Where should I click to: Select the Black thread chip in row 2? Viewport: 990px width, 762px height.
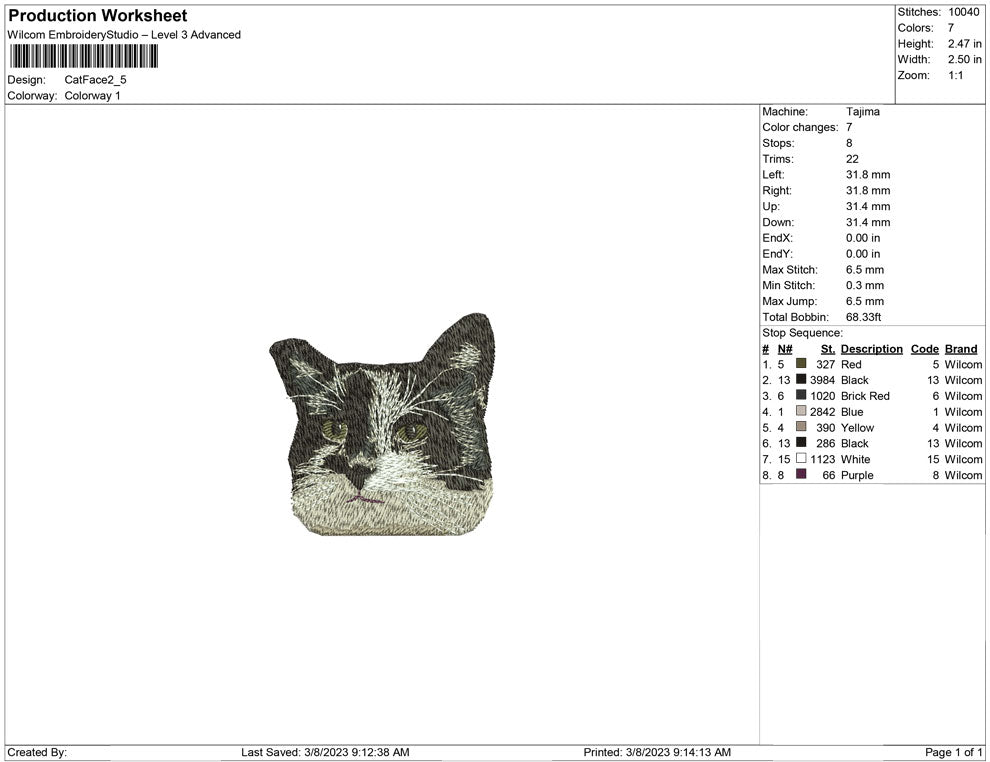point(799,380)
